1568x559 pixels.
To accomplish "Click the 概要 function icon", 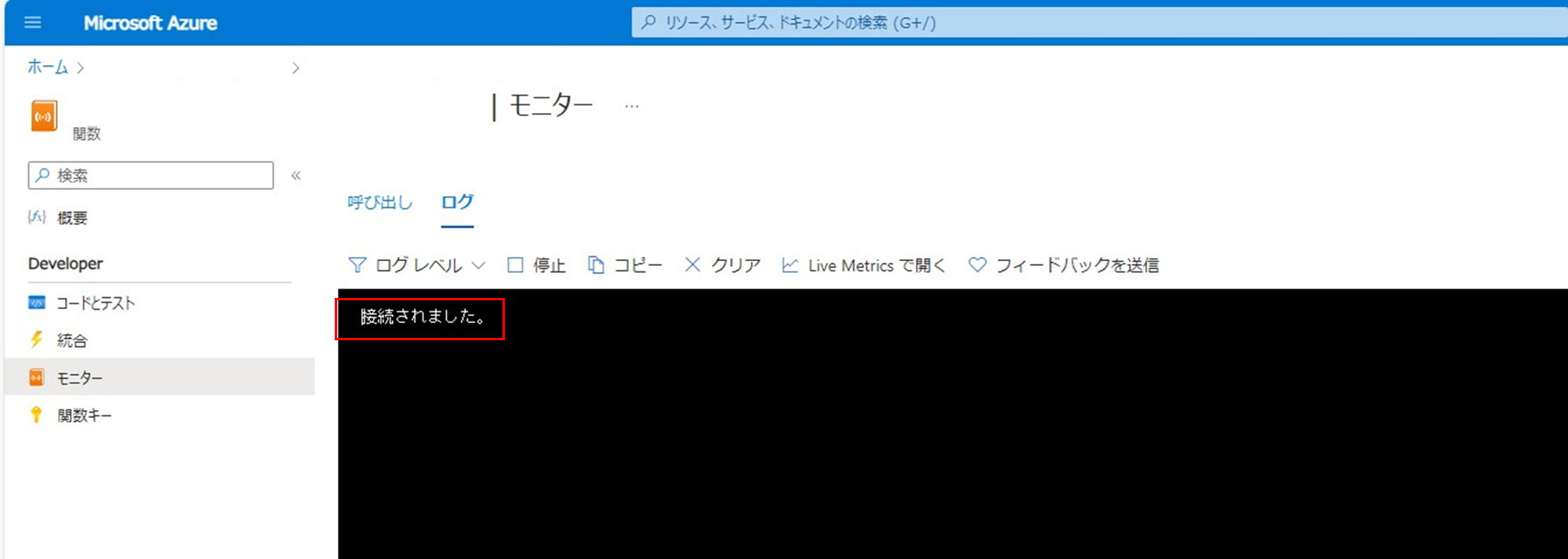I will point(37,217).
